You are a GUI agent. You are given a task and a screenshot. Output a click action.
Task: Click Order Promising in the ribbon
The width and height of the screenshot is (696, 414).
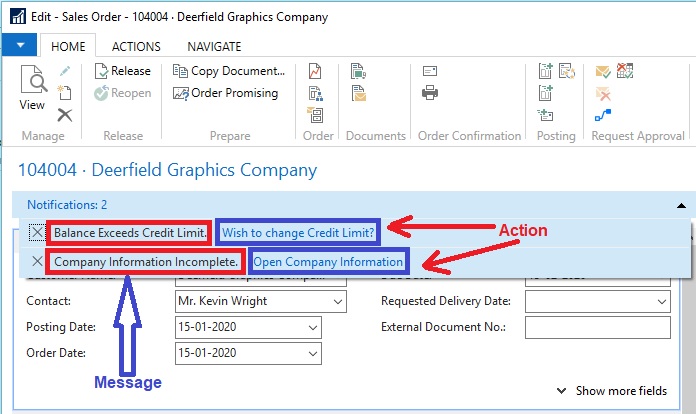pos(229,93)
